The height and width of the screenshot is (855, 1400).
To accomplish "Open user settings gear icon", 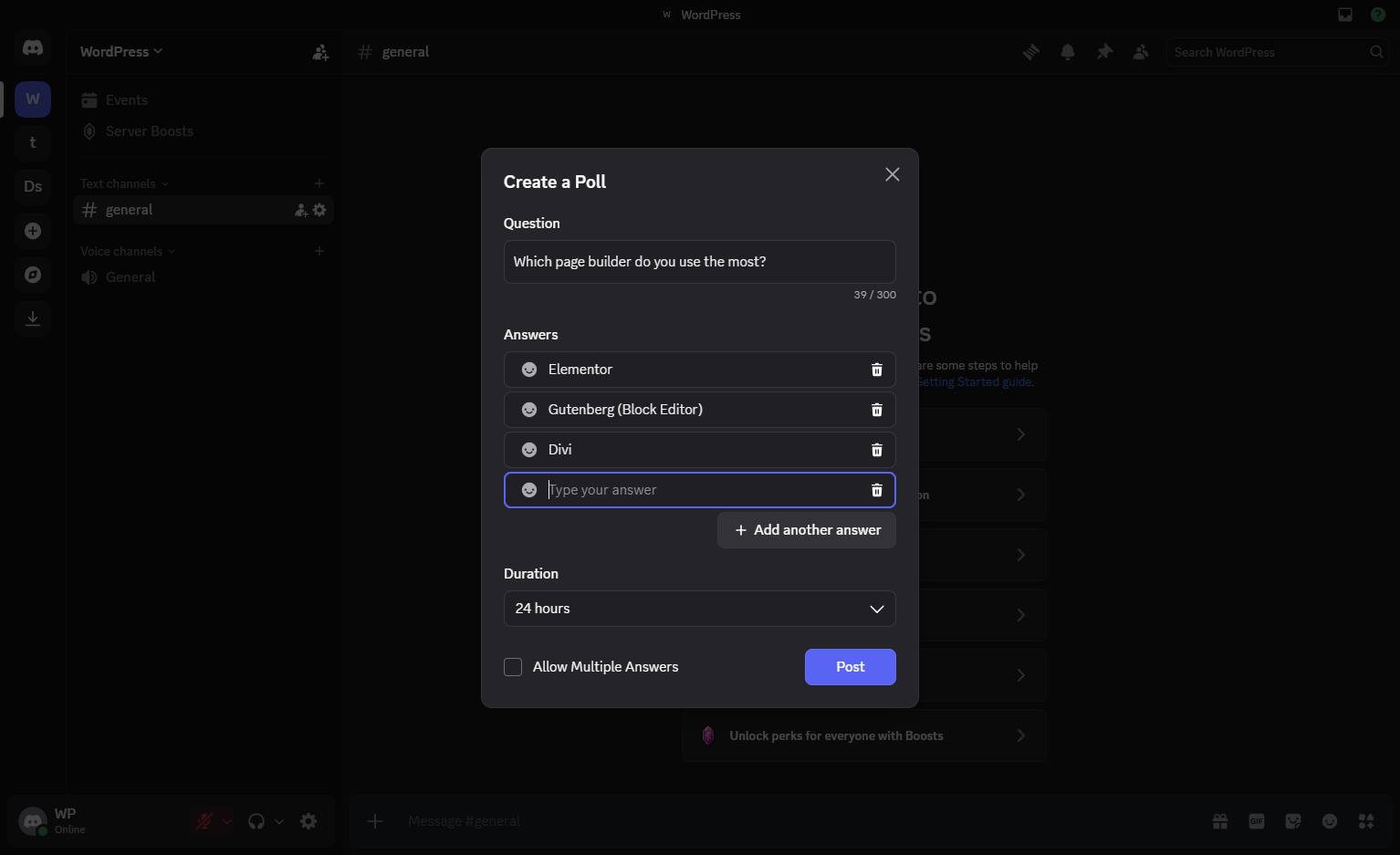I will click(x=308, y=821).
